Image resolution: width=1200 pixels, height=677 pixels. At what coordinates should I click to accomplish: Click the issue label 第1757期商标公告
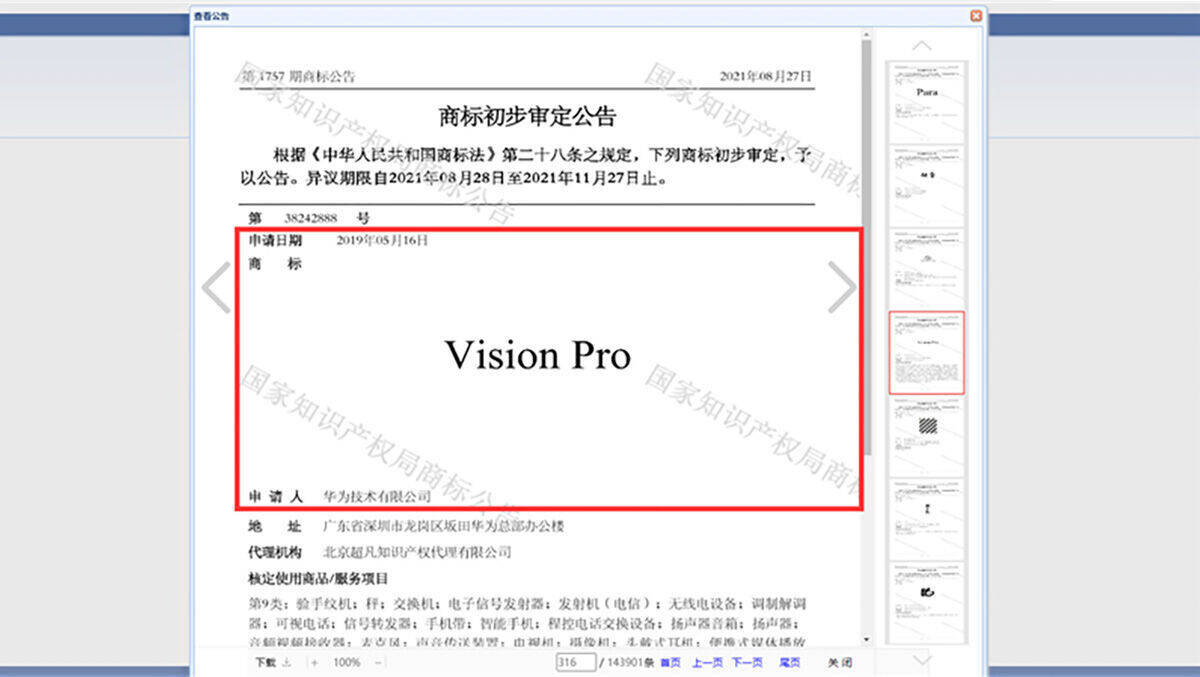tap(300, 76)
